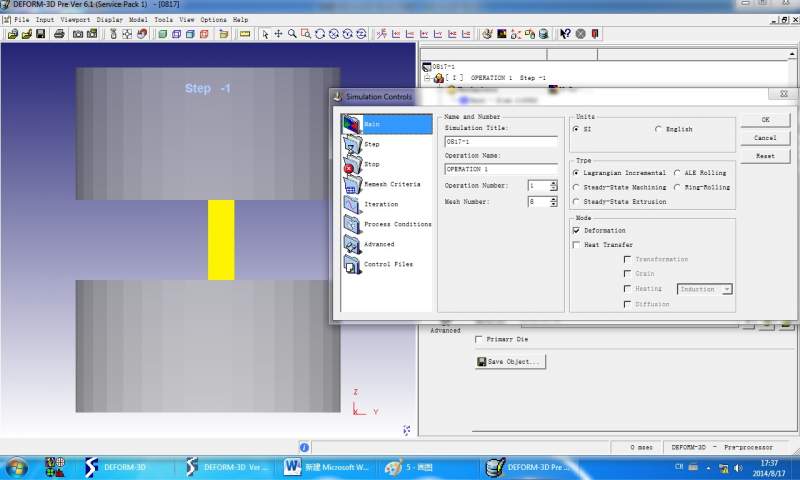Viewport: 800px width, 480px height.
Task: Select the magnifier zoom tool
Action: point(292,34)
